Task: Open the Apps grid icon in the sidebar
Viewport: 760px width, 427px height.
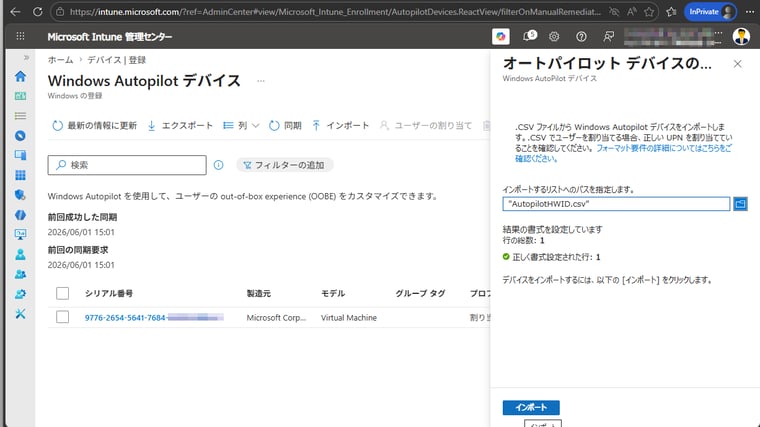Action: [20, 175]
